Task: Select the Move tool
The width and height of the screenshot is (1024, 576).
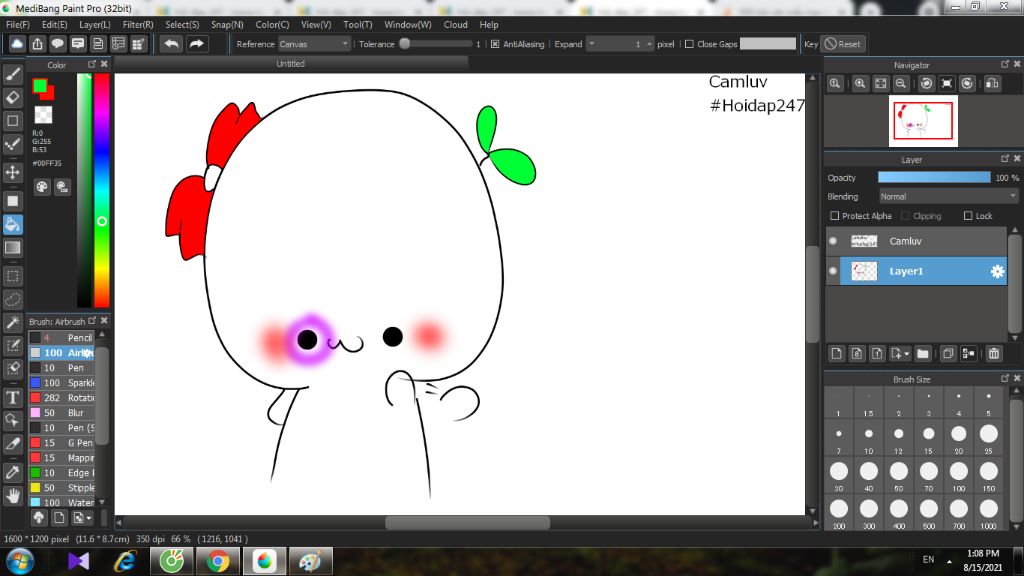Action: [13, 172]
